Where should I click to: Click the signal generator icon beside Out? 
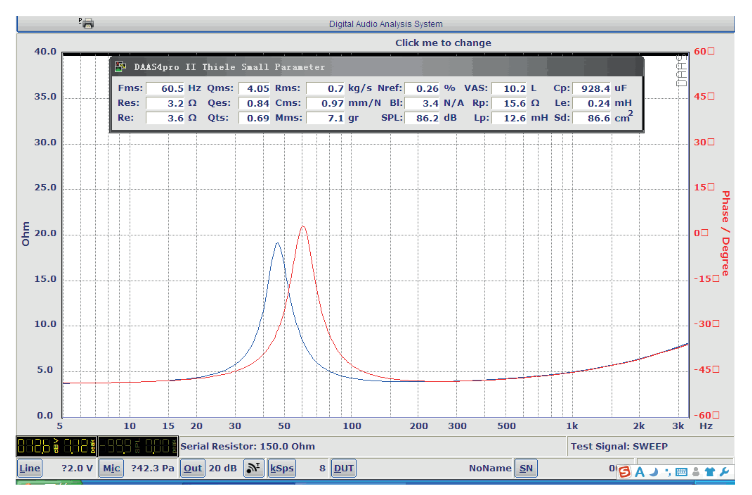(x=253, y=468)
